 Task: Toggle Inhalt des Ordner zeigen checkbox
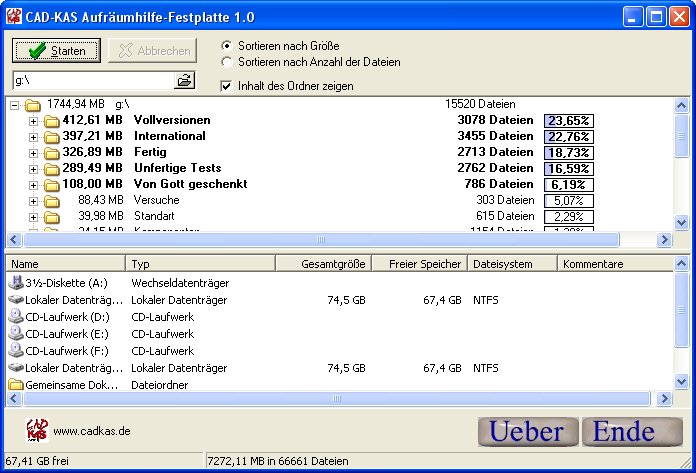click(226, 86)
